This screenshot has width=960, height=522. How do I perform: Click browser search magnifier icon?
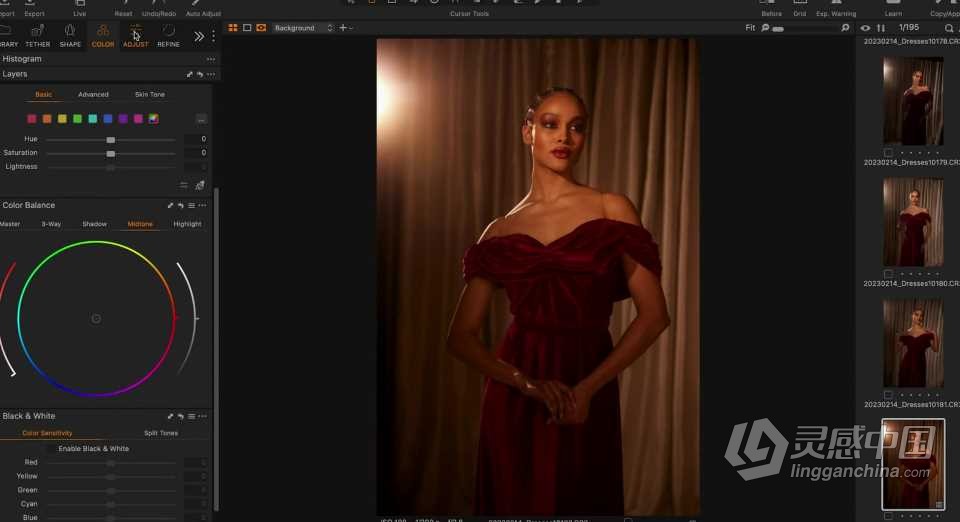(x=949, y=28)
